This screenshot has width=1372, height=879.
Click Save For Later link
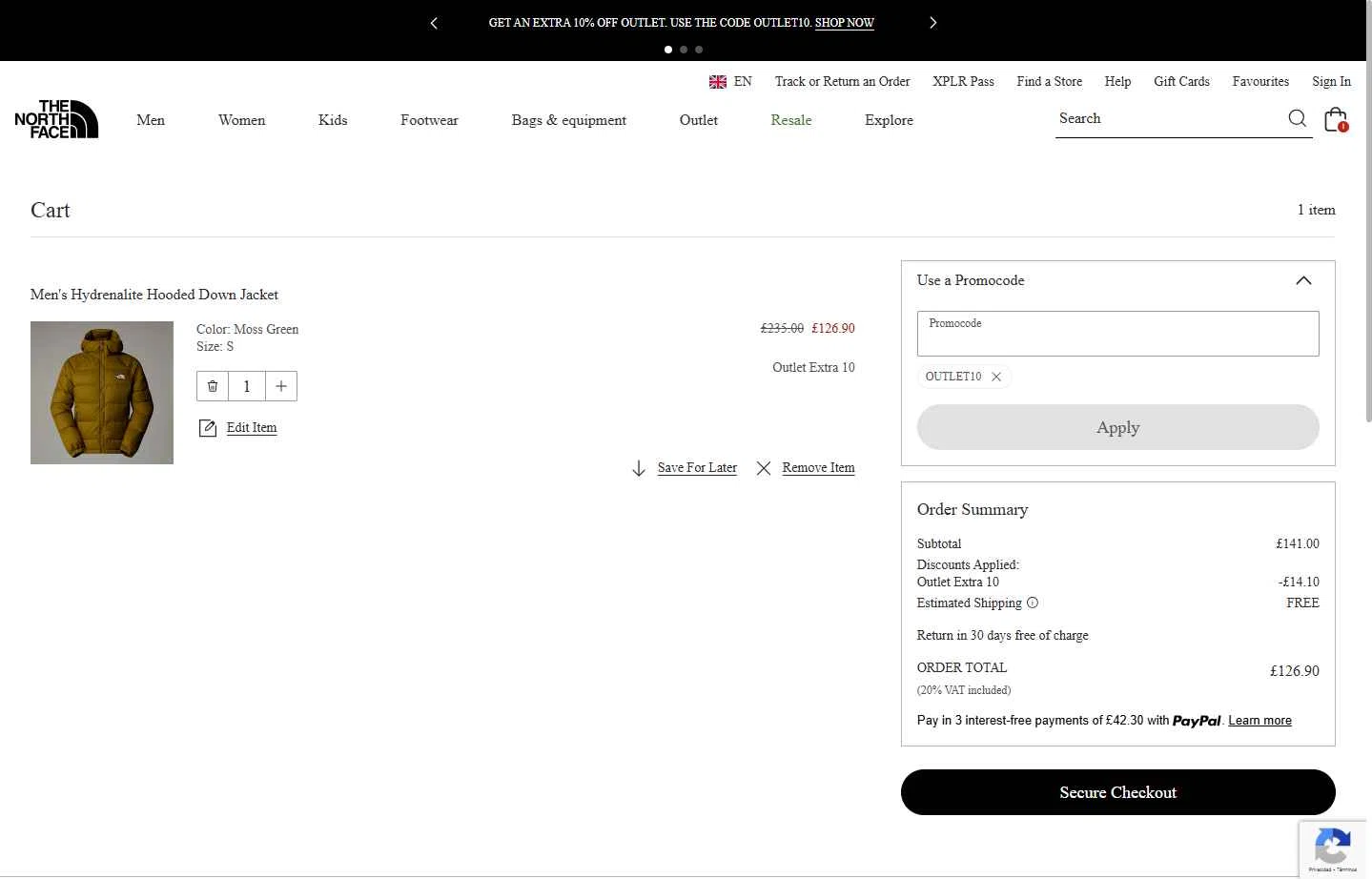coord(697,468)
